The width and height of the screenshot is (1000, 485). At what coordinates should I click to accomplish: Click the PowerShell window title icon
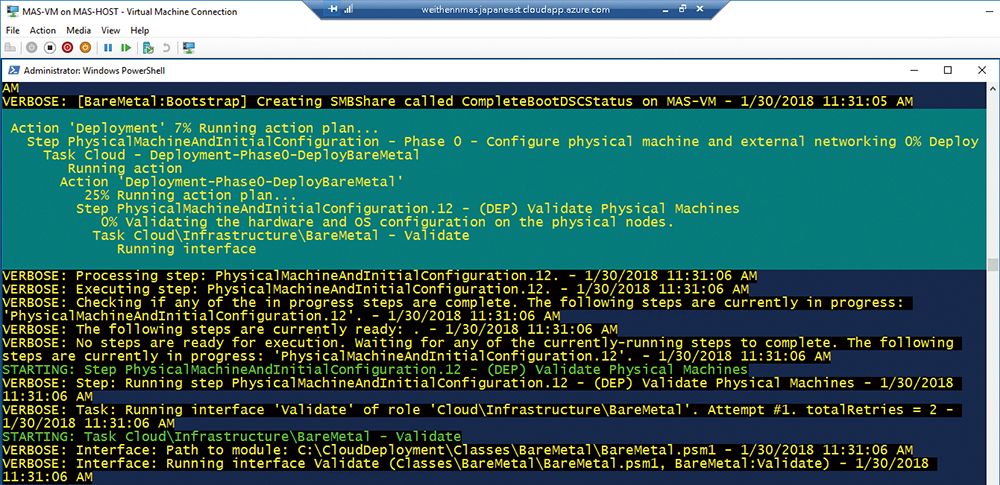(12, 70)
